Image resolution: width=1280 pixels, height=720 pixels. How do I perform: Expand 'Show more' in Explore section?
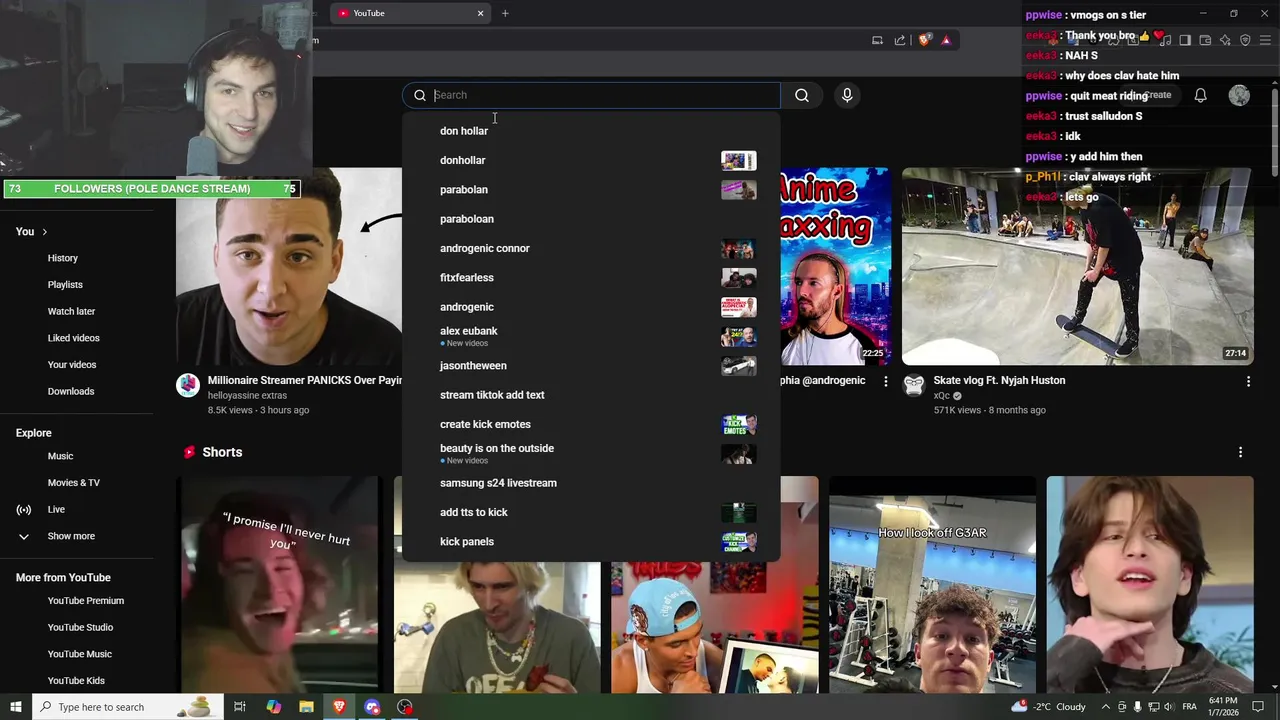(71, 536)
